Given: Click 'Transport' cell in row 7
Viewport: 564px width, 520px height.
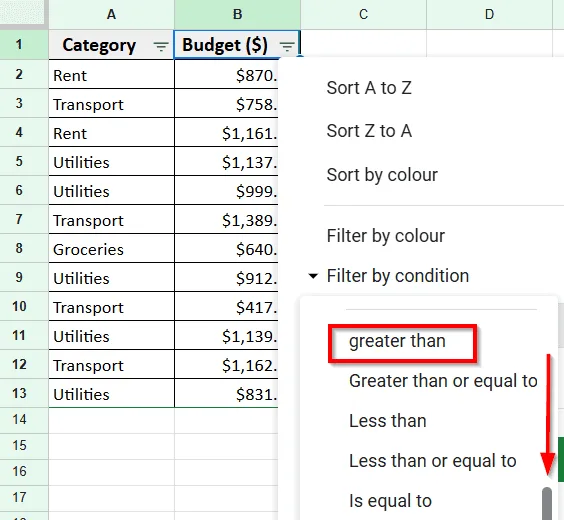Looking at the screenshot, I should pyautogui.click(x=112, y=219).
